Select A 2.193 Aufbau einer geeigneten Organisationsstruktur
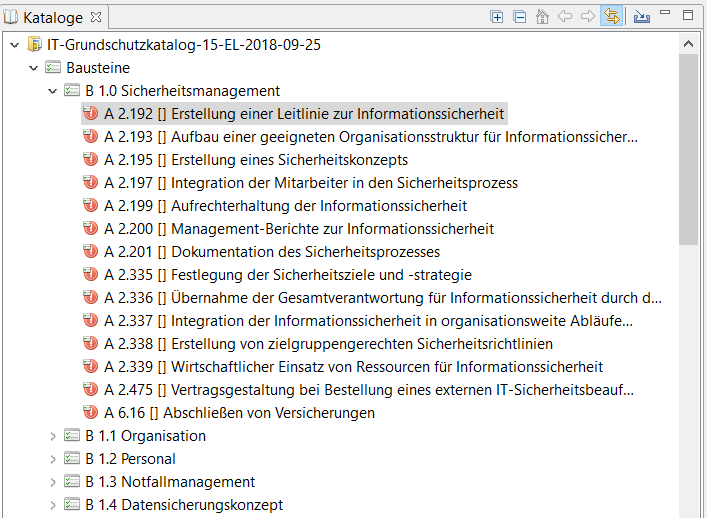This screenshot has width=707, height=518. 371,137
